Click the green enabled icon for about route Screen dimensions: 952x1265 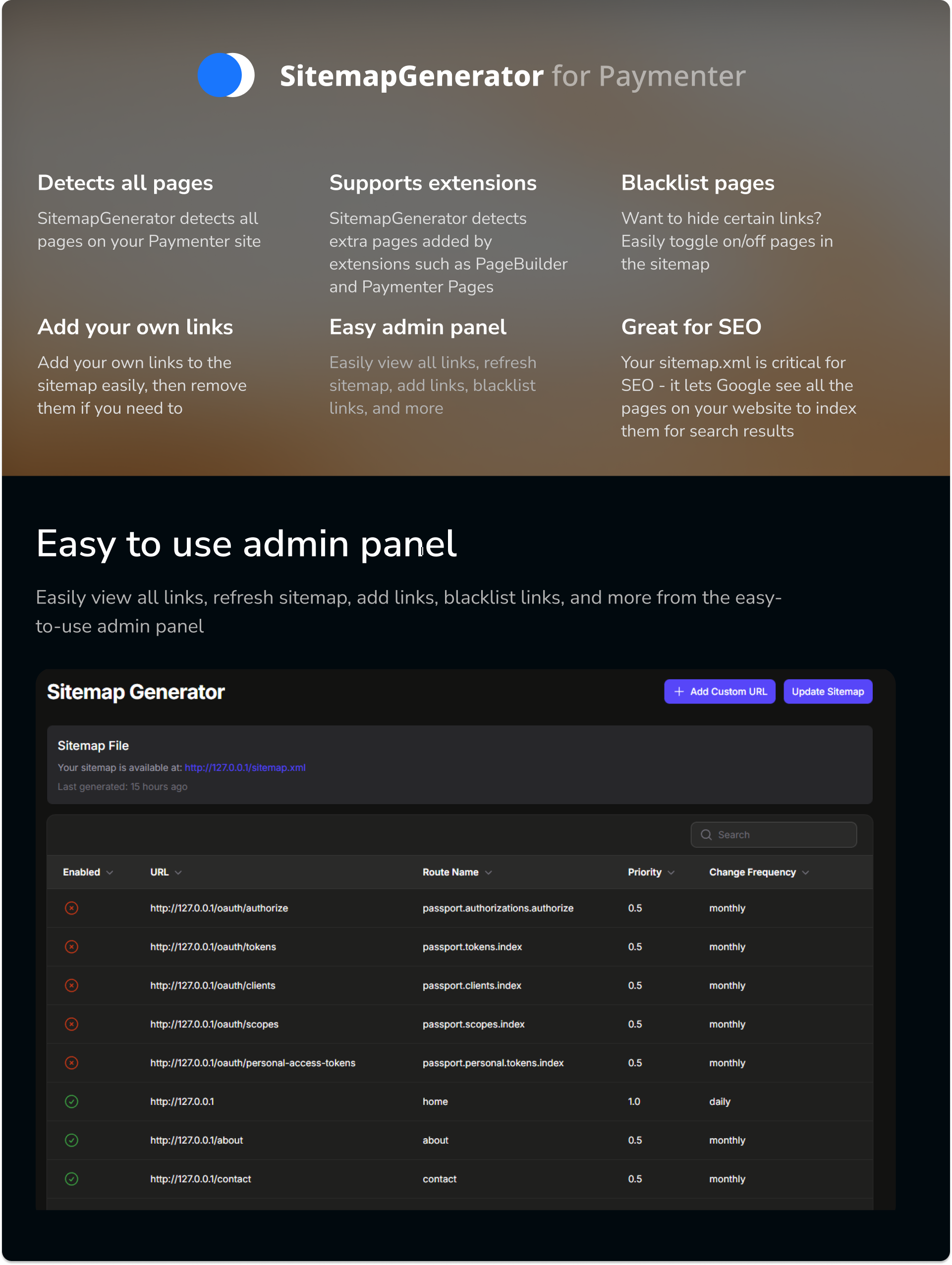point(71,1140)
